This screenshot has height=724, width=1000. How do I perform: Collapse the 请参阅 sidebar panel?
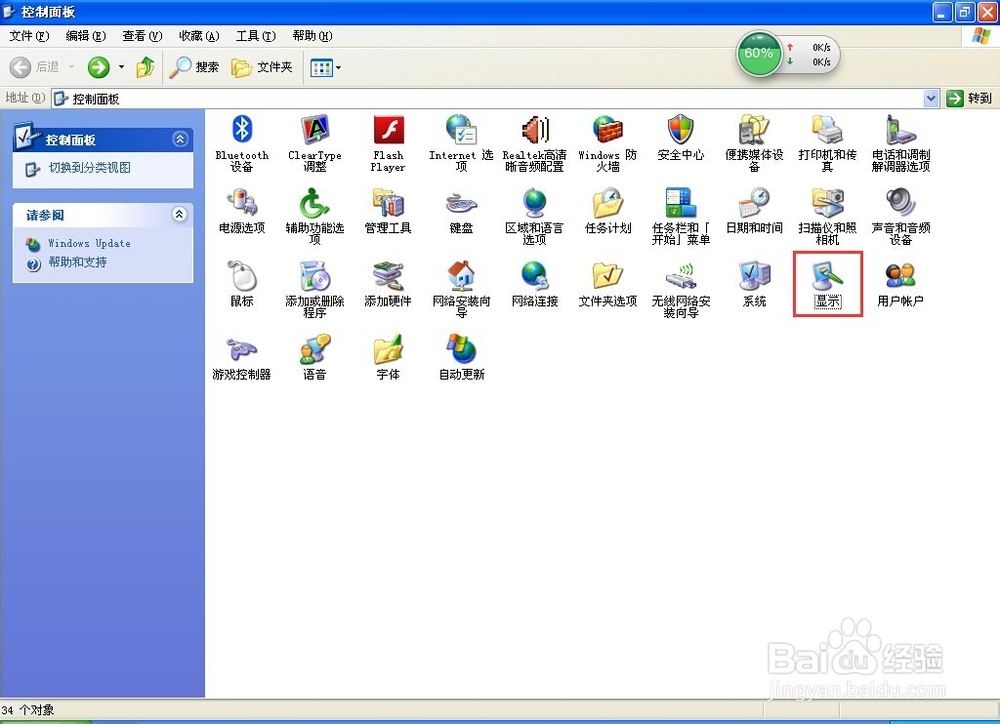pyautogui.click(x=180, y=214)
